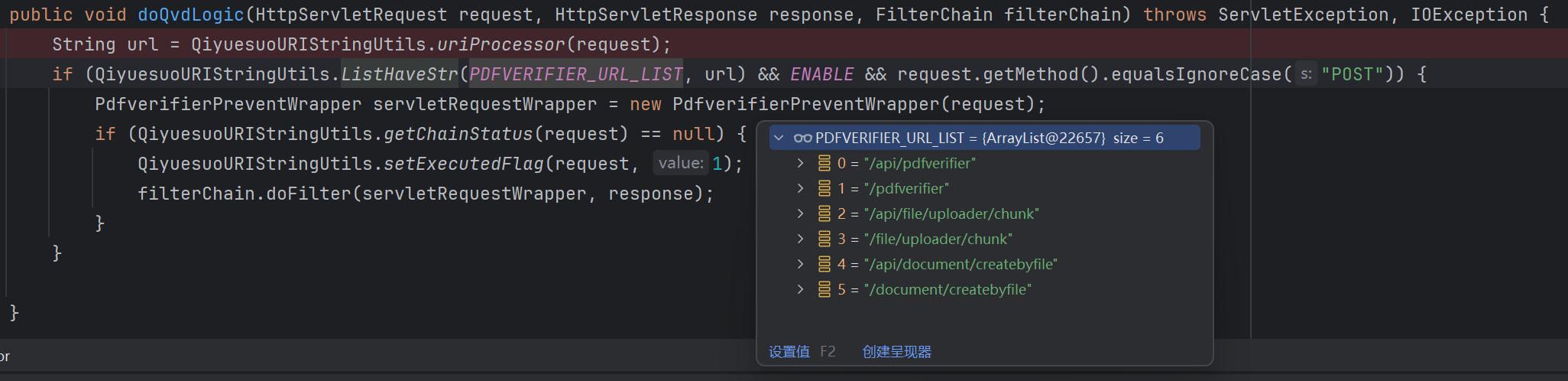Viewport: 1568px width, 381px height.
Task: Click the element icon for index 5
Action: pyautogui.click(x=824, y=289)
